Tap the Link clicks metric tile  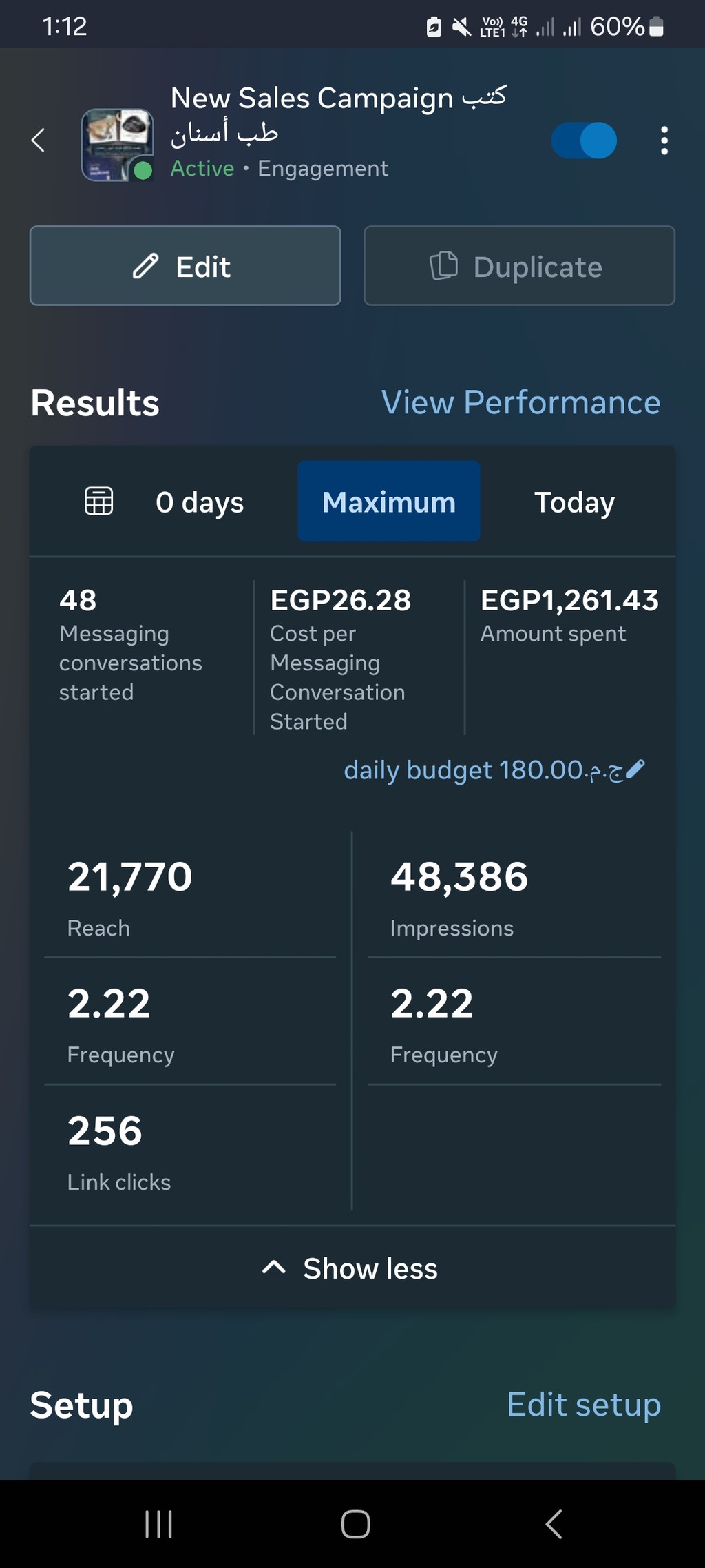tap(189, 1148)
